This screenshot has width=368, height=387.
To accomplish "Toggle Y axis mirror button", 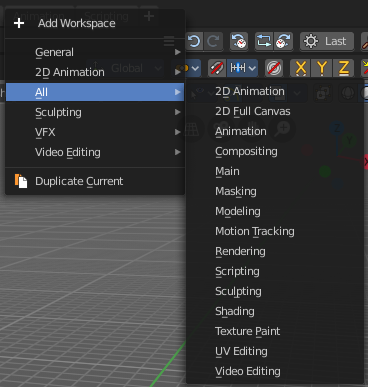I will click(322, 68).
